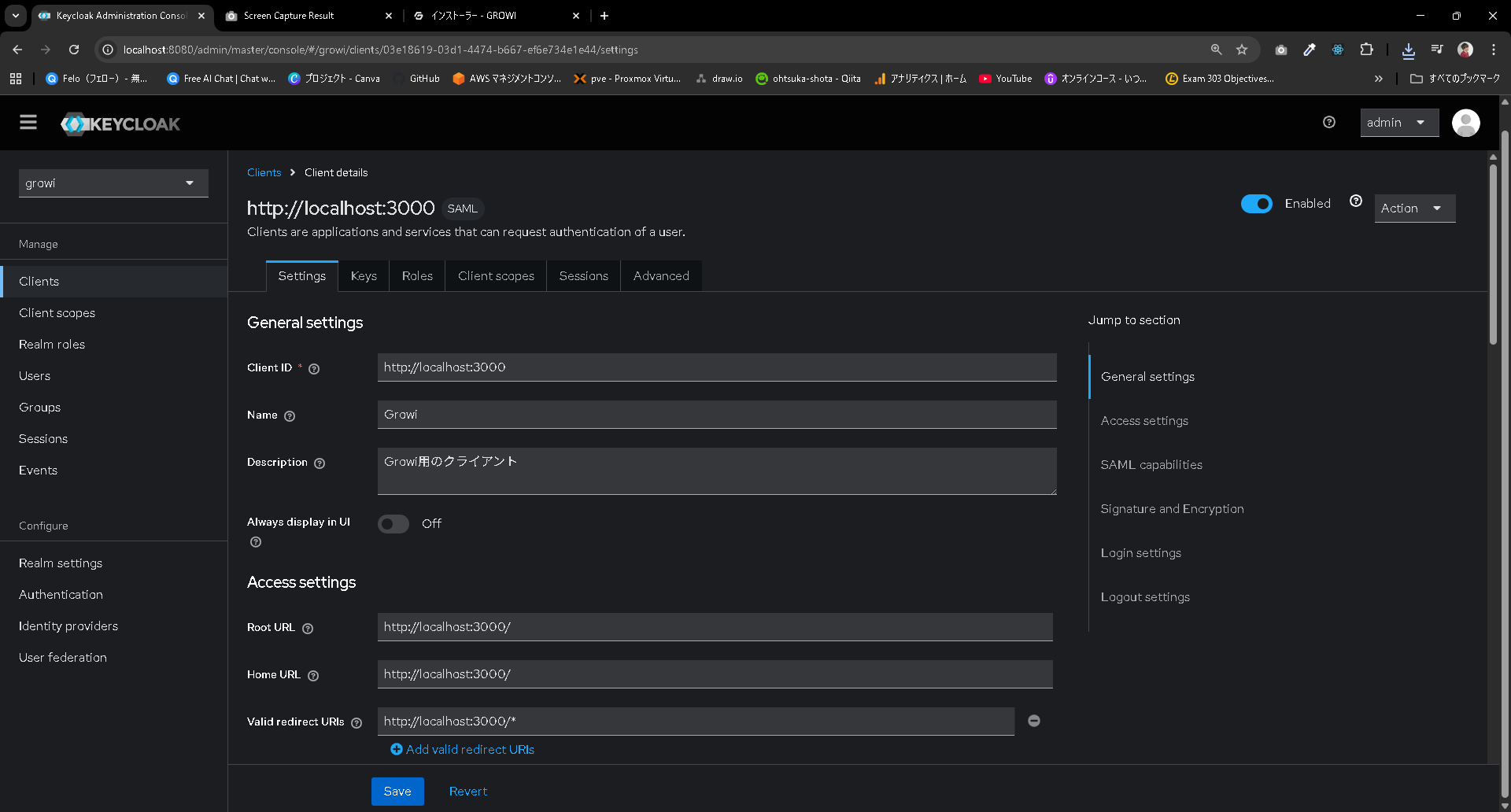
Task: Click the Description text area
Action: point(717,471)
